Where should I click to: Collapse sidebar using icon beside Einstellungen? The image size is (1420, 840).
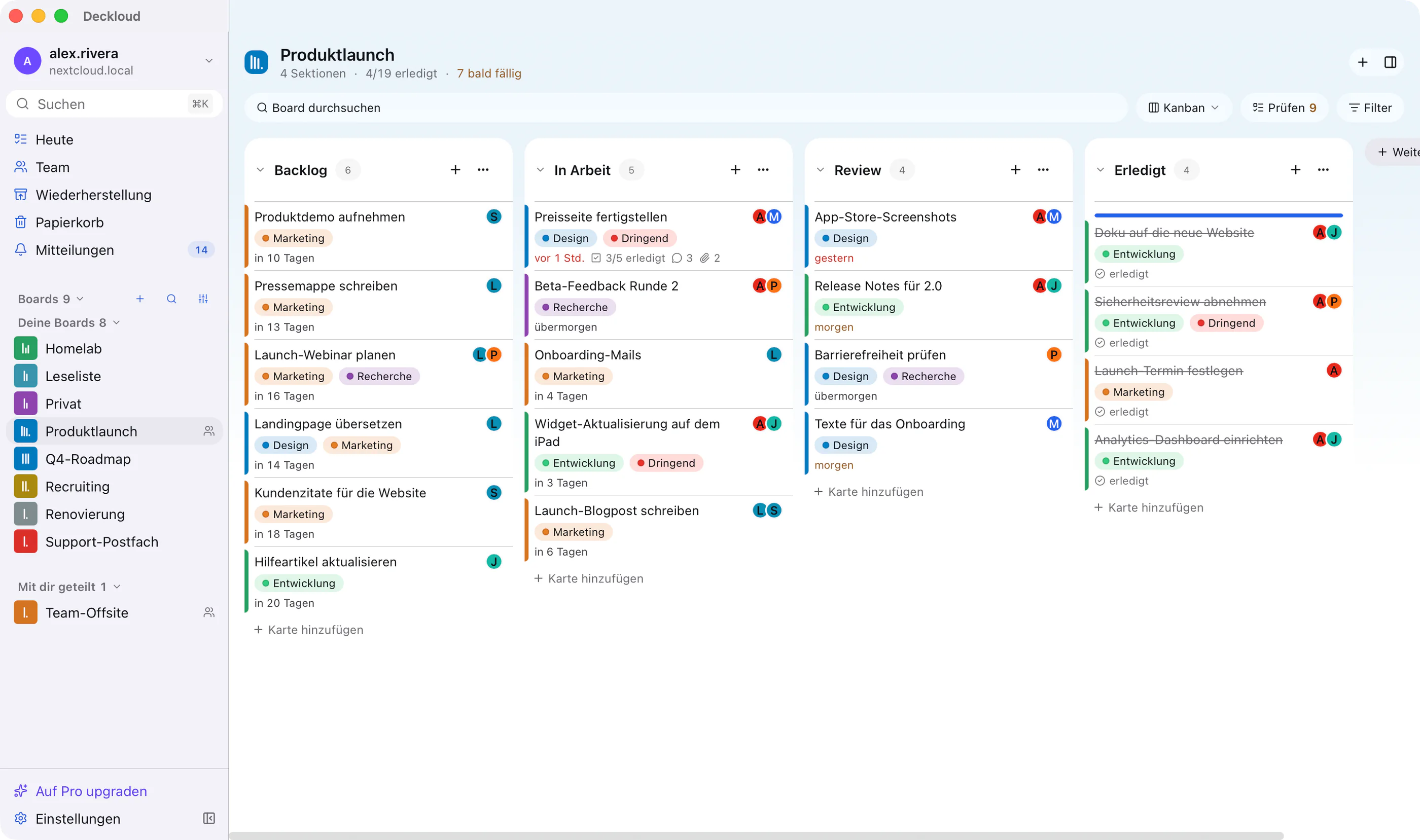209,819
